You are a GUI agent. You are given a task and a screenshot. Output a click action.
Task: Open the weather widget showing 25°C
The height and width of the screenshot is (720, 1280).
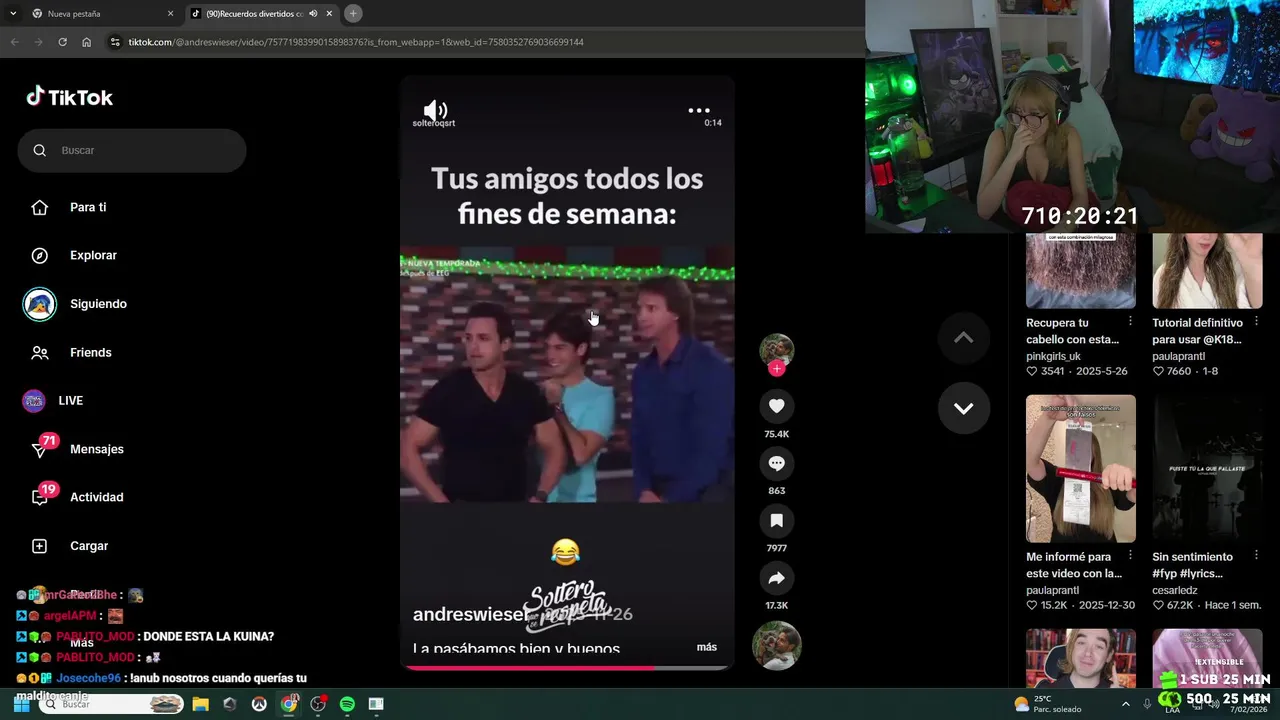point(1048,704)
